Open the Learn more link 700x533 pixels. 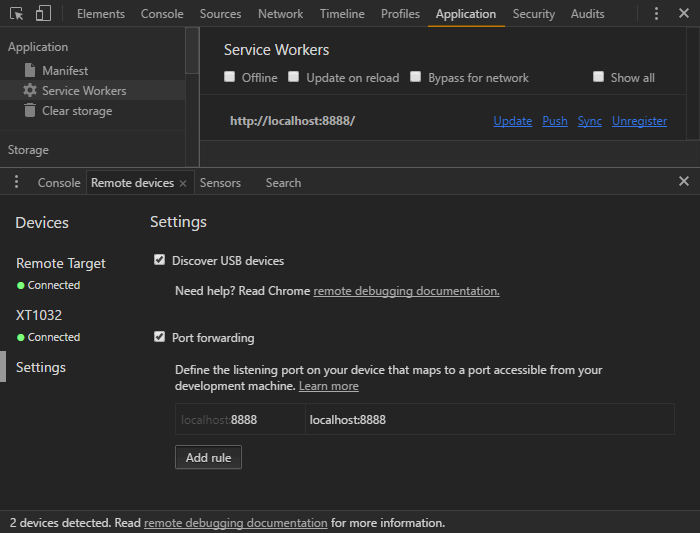(328, 386)
